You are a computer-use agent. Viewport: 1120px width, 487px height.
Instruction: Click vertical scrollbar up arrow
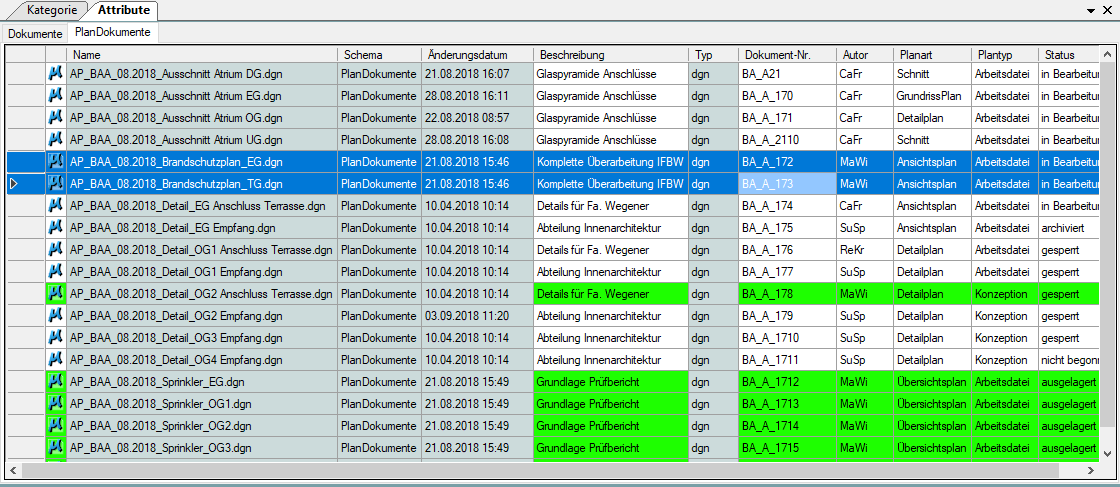point(1107,54)
